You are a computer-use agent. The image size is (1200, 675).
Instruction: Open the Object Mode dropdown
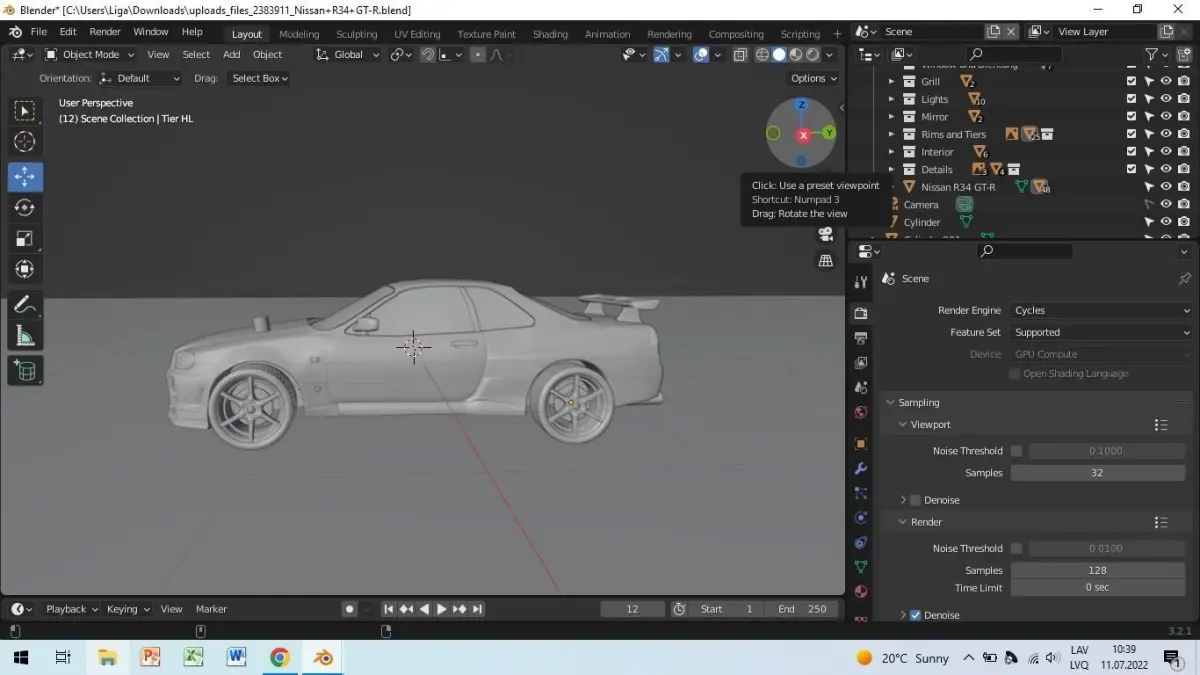(90, 55)
